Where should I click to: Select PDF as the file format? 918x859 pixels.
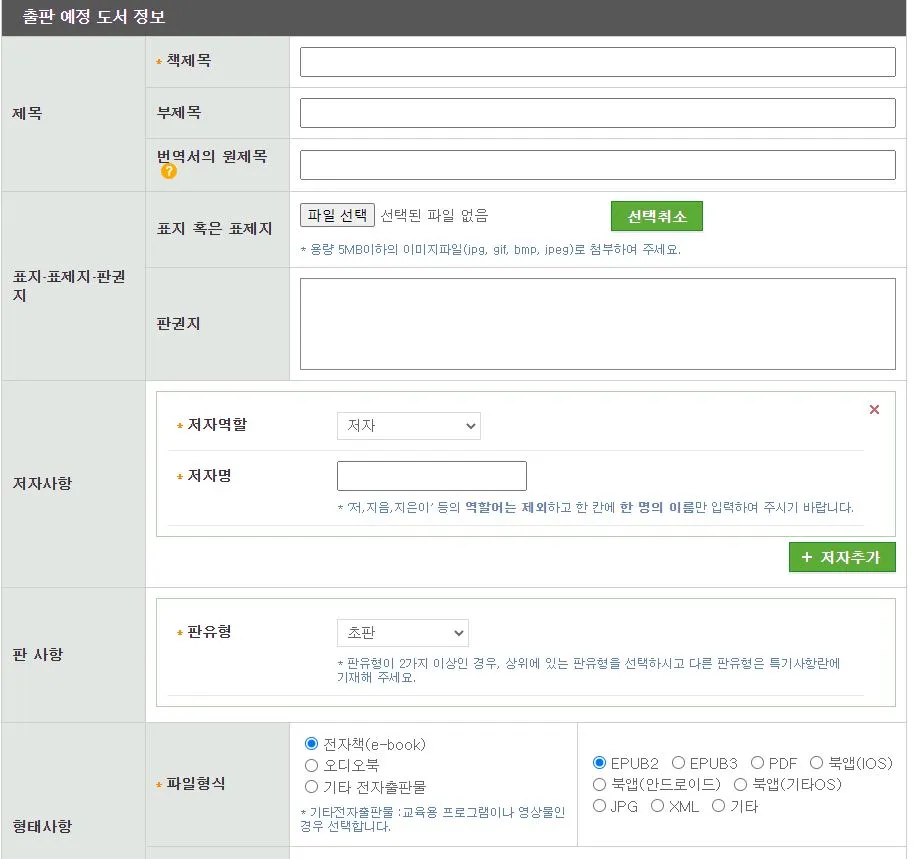point(759,763)
